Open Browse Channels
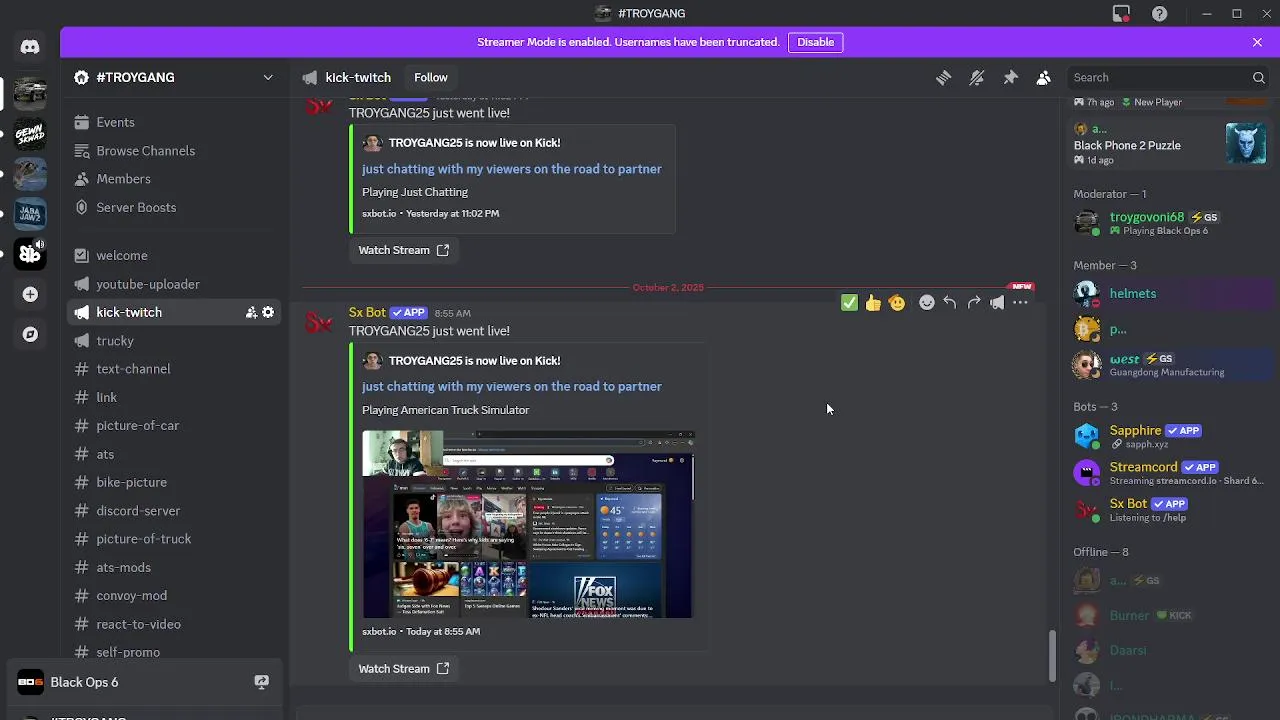 pyautogui.click(x=174, y=150)
